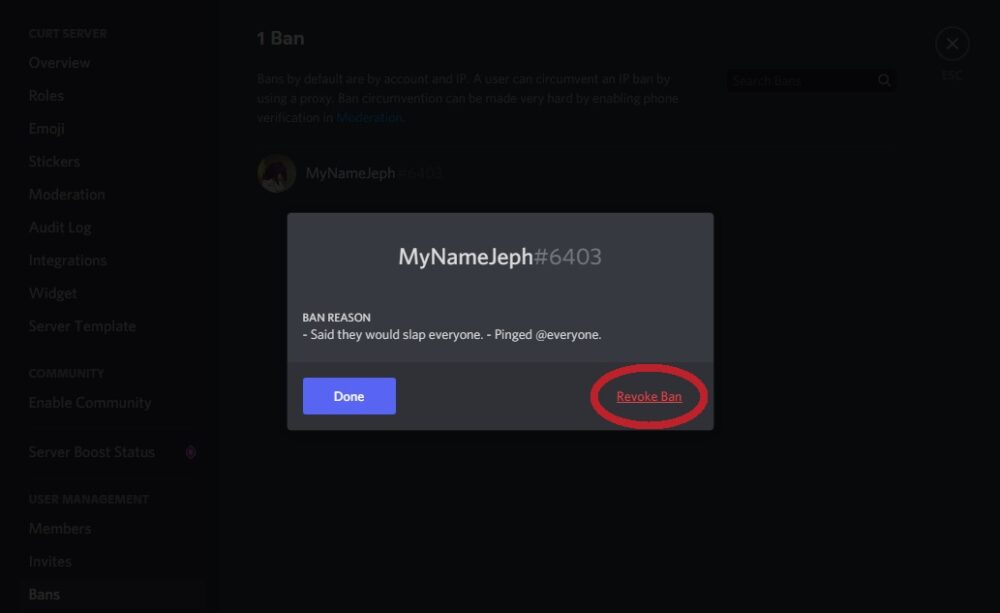This screenshot has height=613, width=1000.
Task: Click the search magnifier icon
Action: (885, 81)
